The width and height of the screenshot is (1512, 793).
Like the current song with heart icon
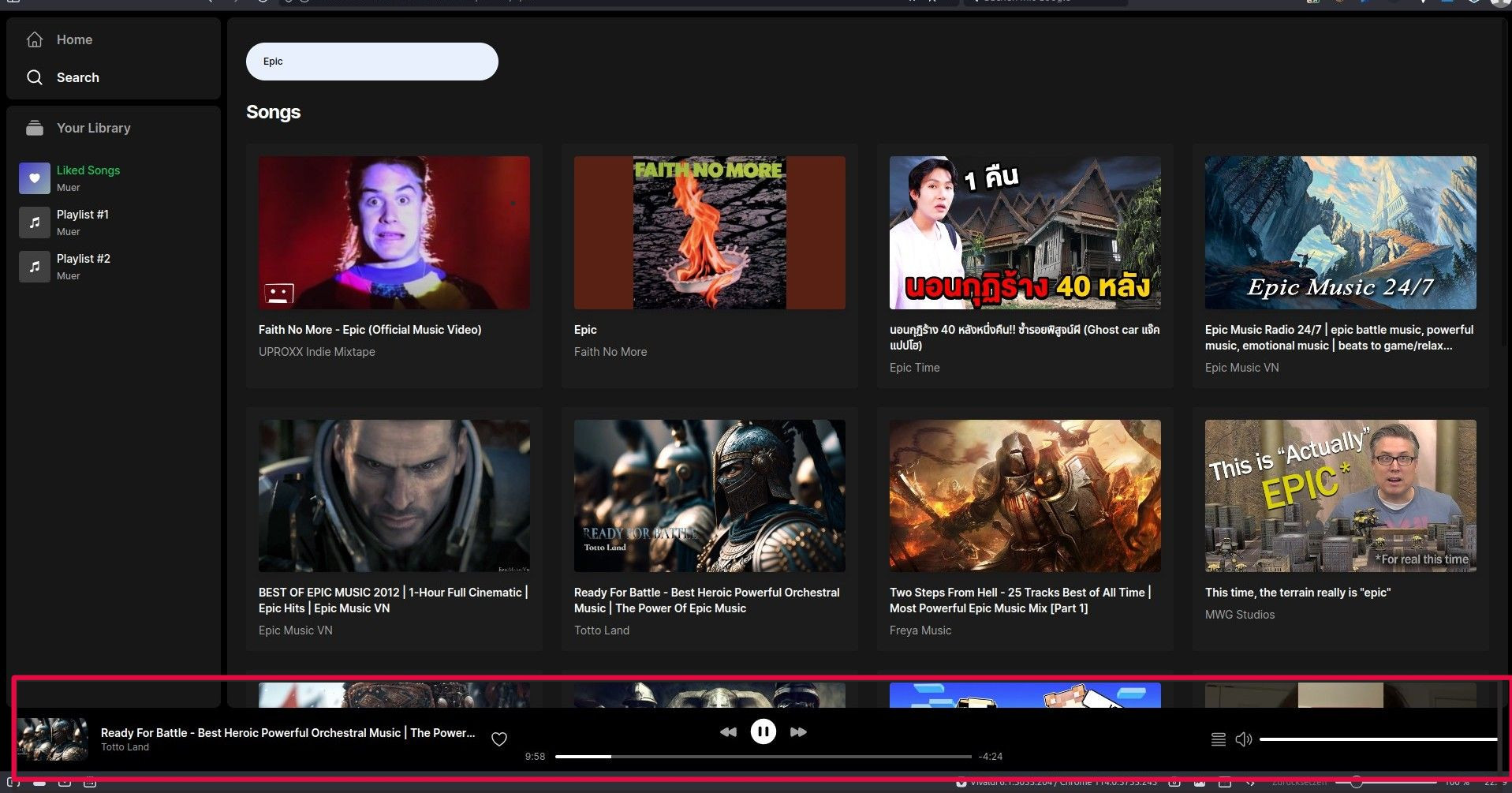point(499,739)
